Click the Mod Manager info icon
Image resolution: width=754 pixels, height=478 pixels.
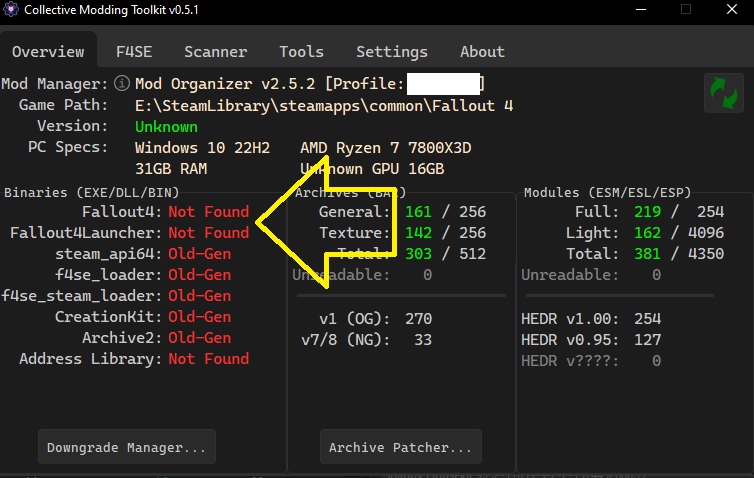122,84
